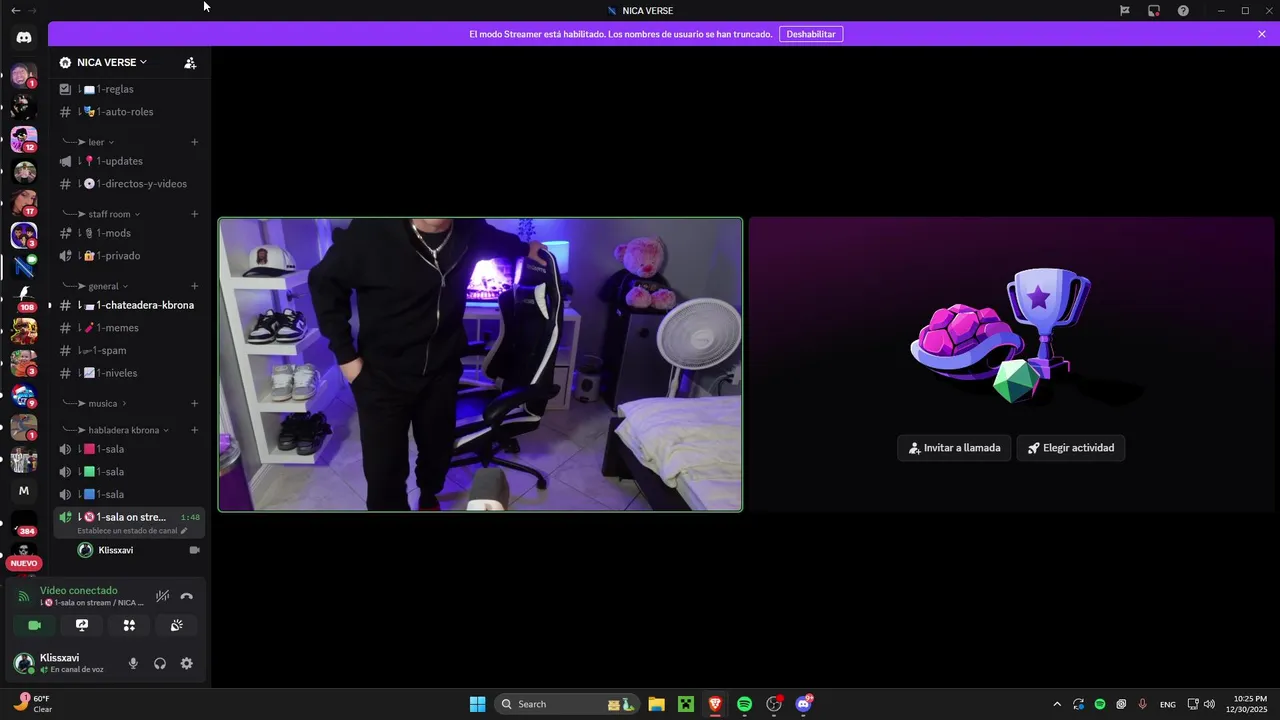Open the soundboard icon in voice panel
This screenshot has width=1280, height=720.
coord(176,625)
